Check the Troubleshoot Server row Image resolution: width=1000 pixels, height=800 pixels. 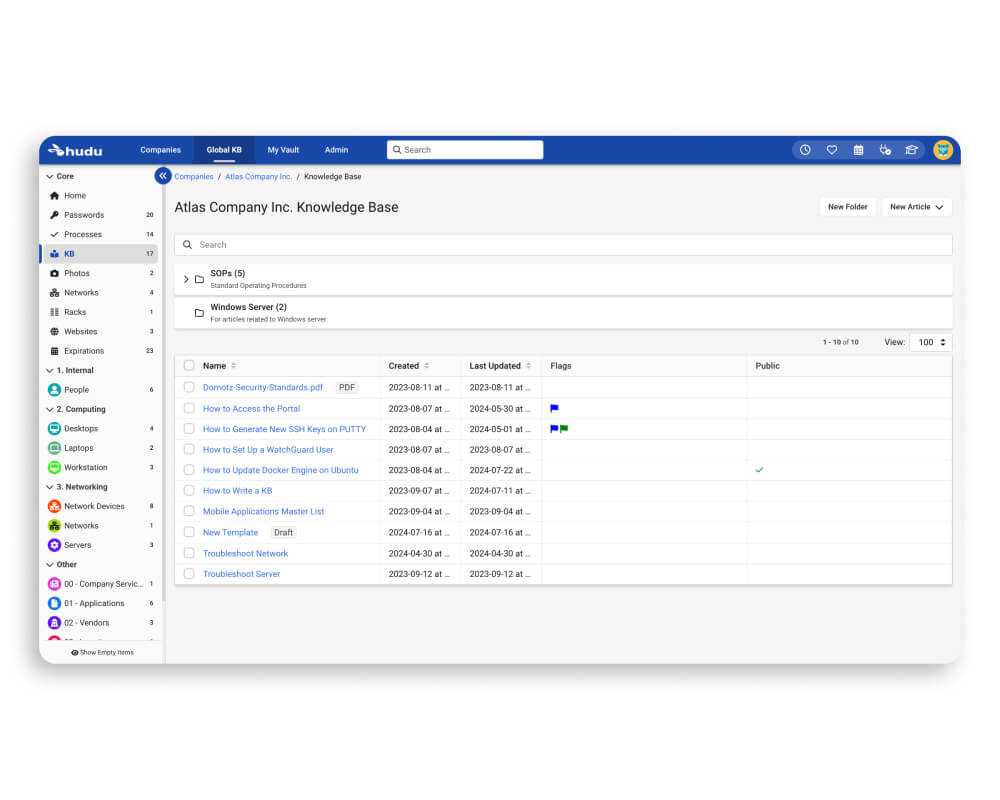pos(189,574)
